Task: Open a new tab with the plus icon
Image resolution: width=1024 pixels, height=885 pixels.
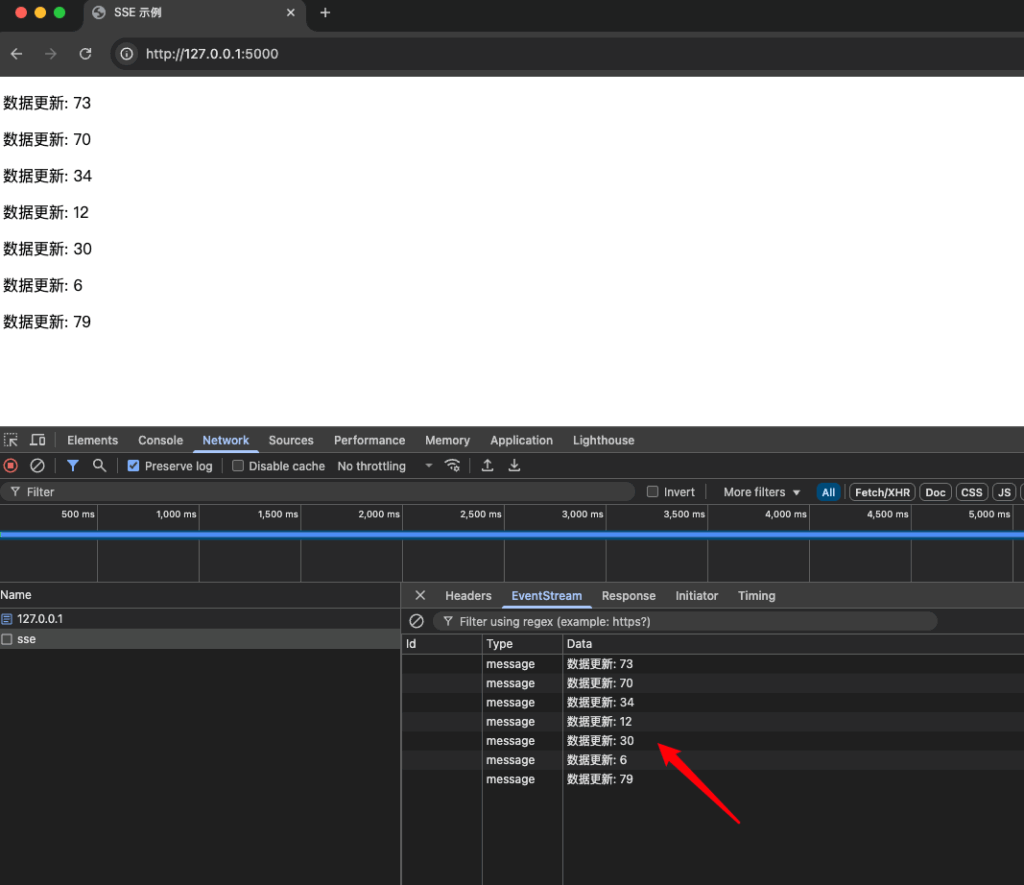Action: tap(325, 12)
